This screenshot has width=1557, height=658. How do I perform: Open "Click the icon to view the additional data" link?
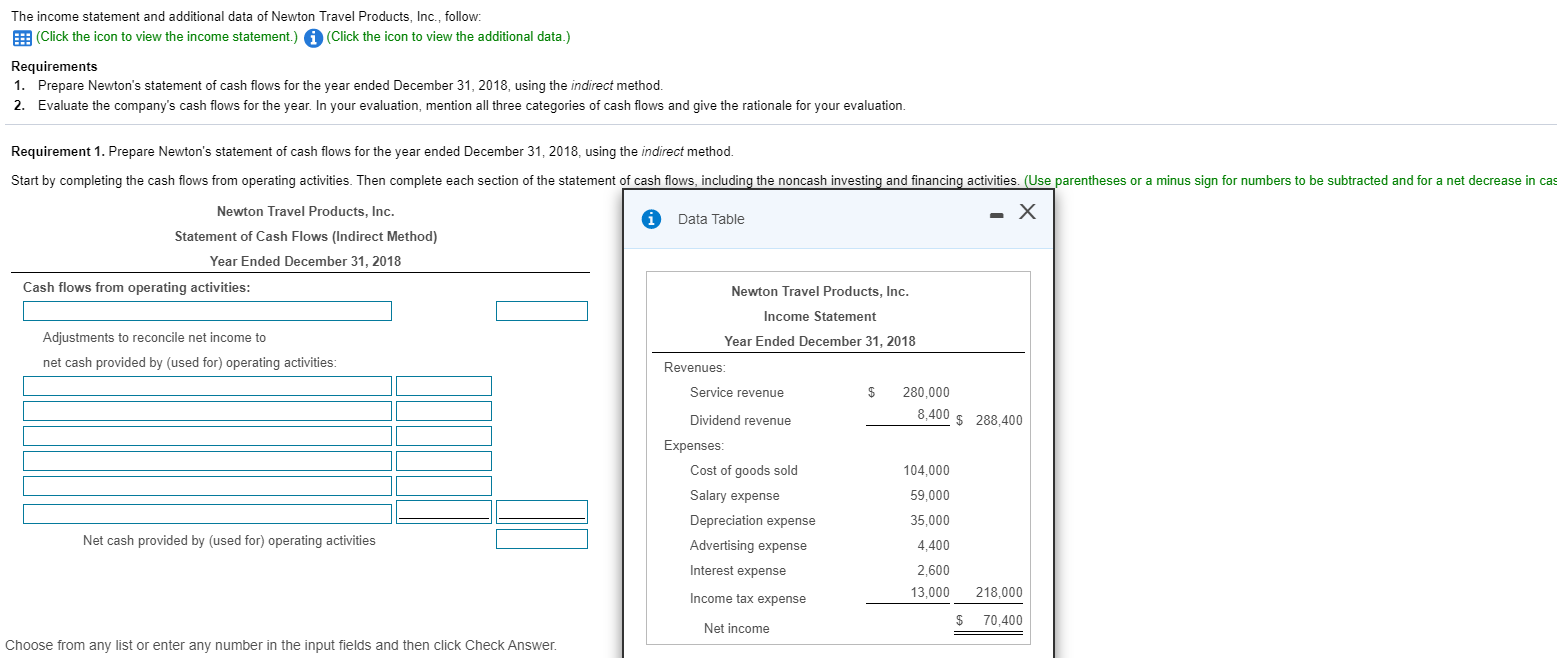coord(449,37)
